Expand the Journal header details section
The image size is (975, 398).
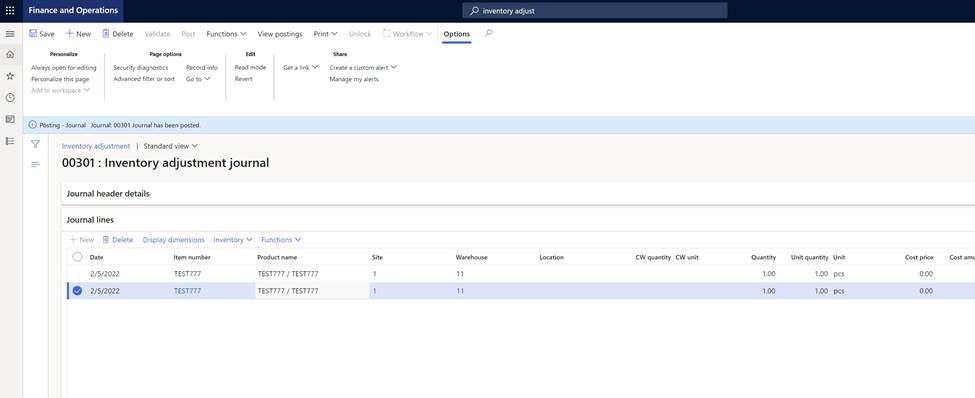click(x=108, y=193)
